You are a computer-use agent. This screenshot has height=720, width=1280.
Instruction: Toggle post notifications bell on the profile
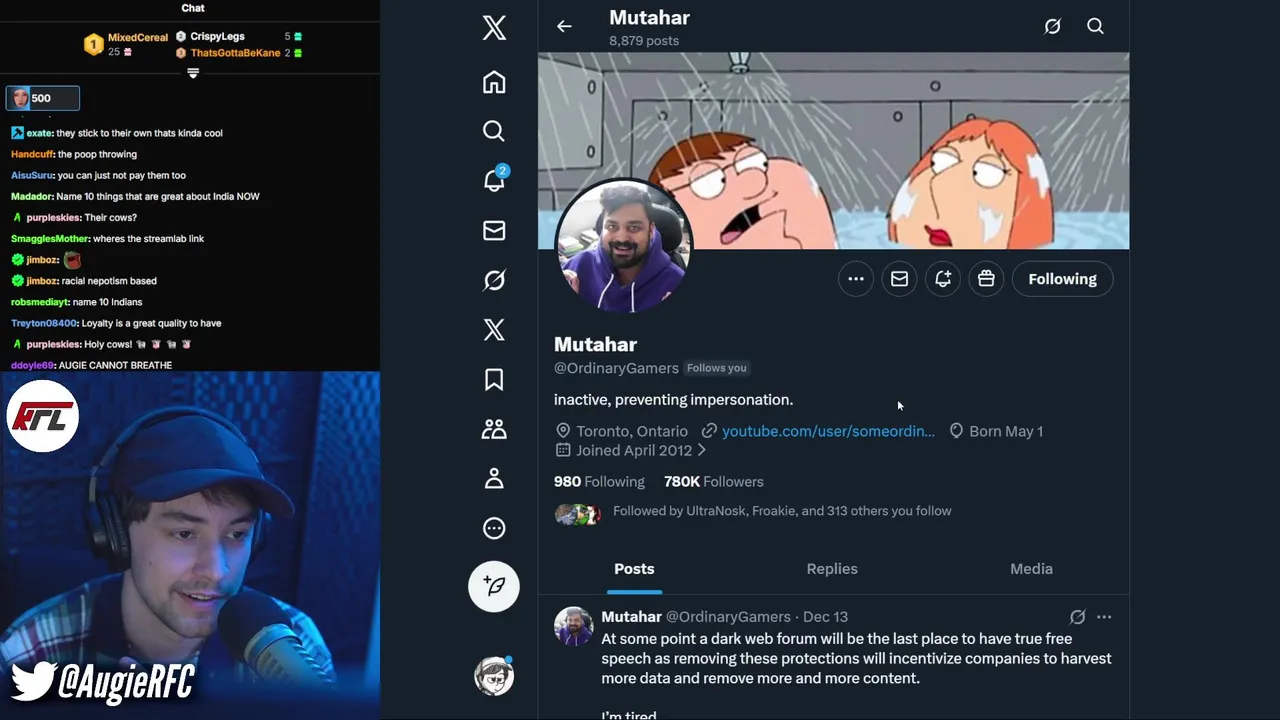(x=943, y=279)
